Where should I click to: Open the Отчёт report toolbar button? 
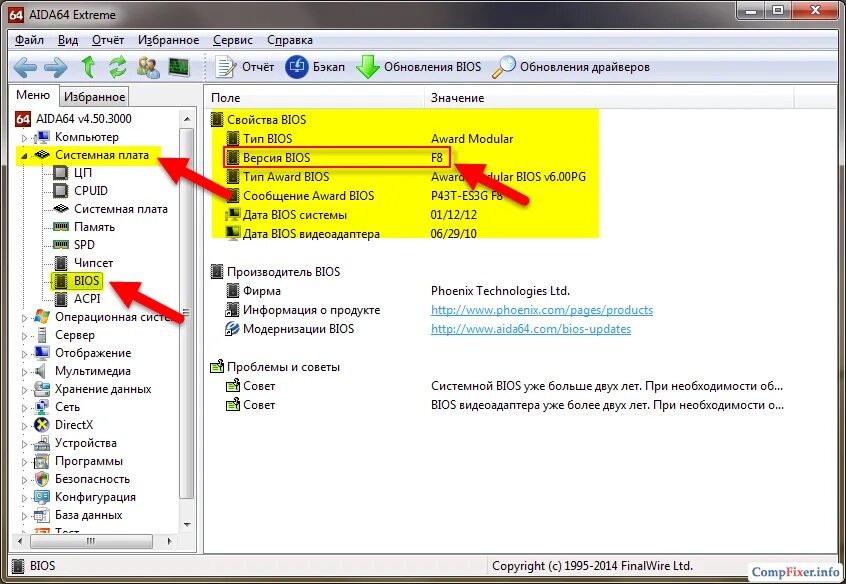244,67
